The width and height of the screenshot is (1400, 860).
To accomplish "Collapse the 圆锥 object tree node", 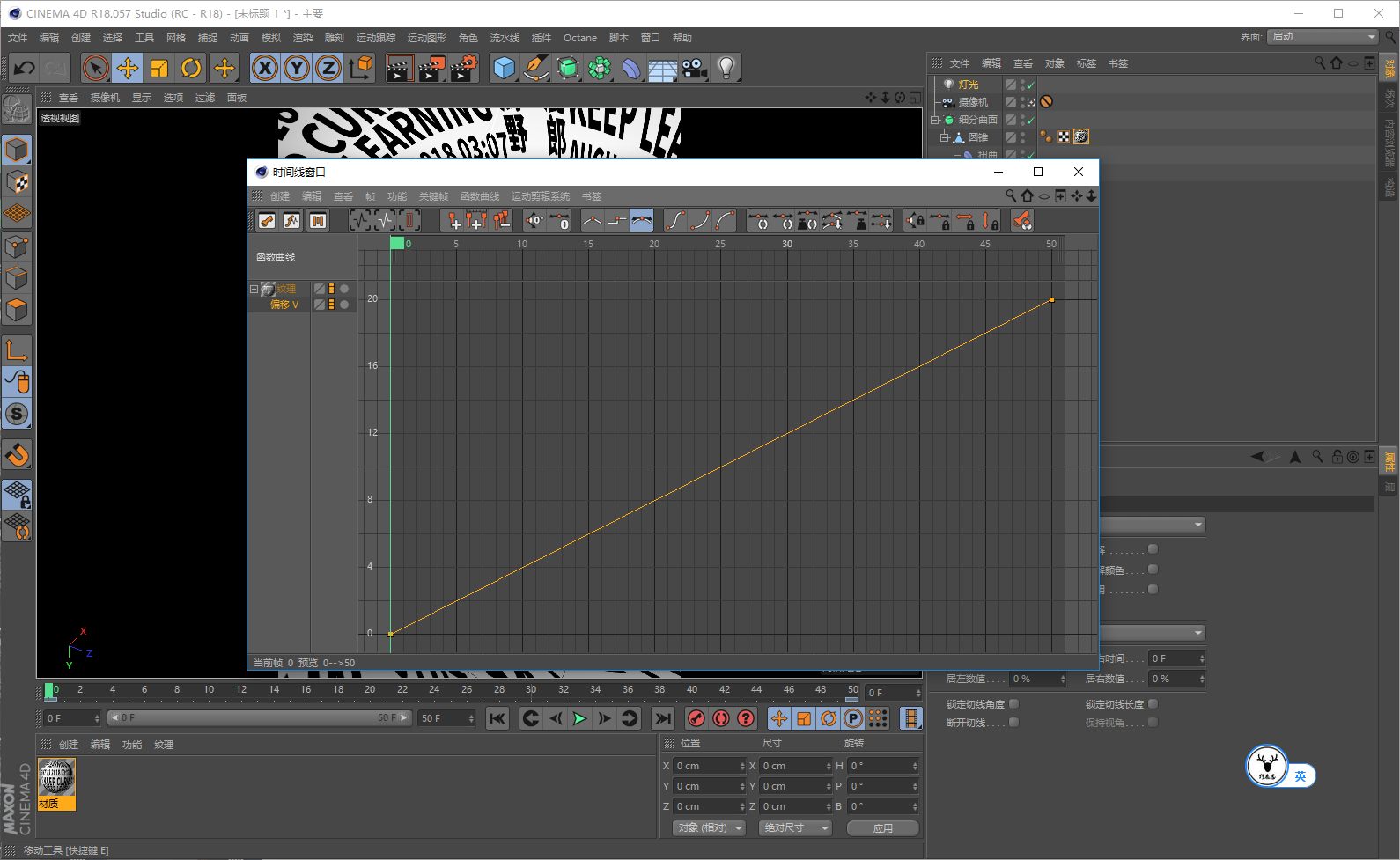I will pyautogui.click(x=945, y=137).
